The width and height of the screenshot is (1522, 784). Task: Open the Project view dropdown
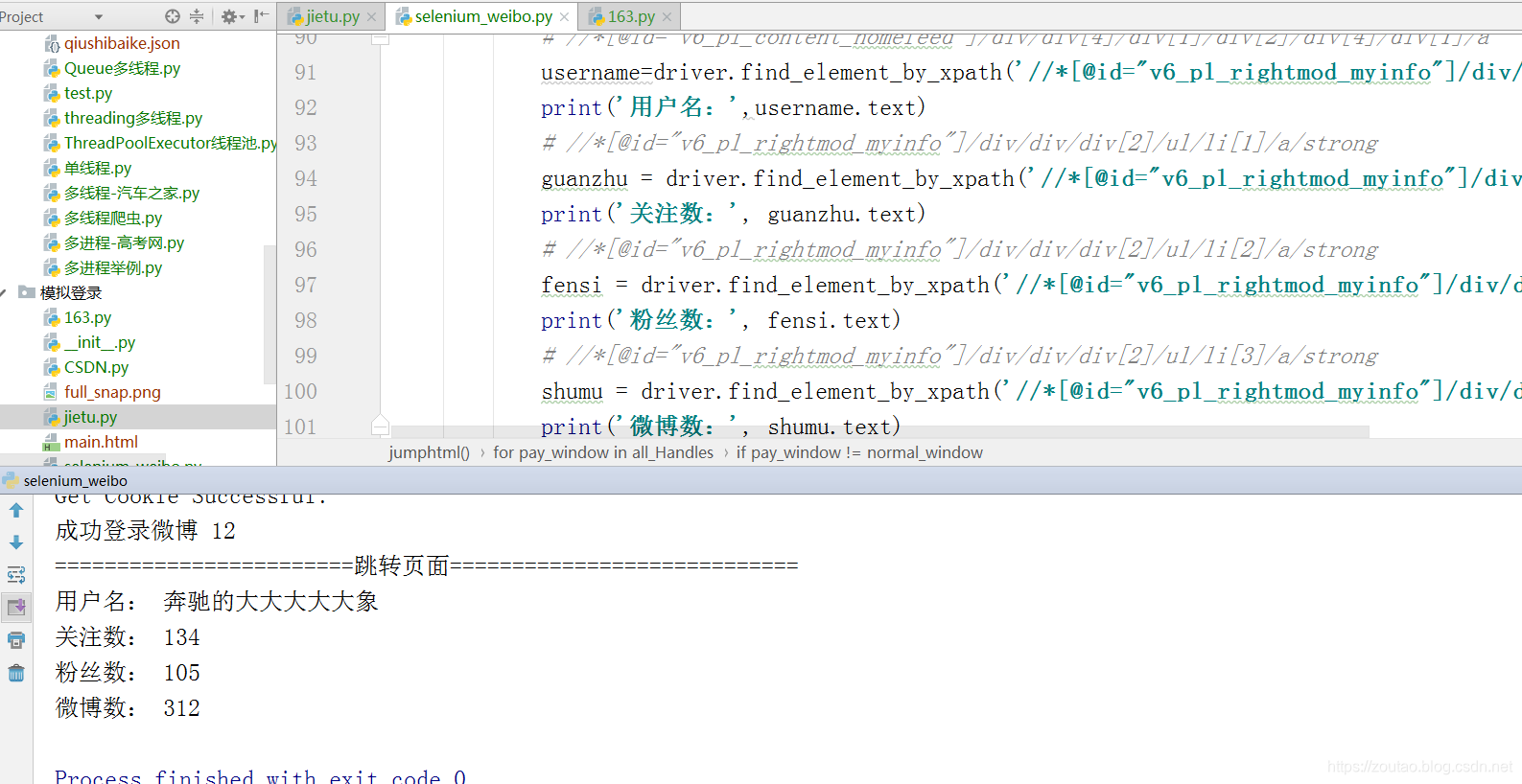[x=99, y=16]
